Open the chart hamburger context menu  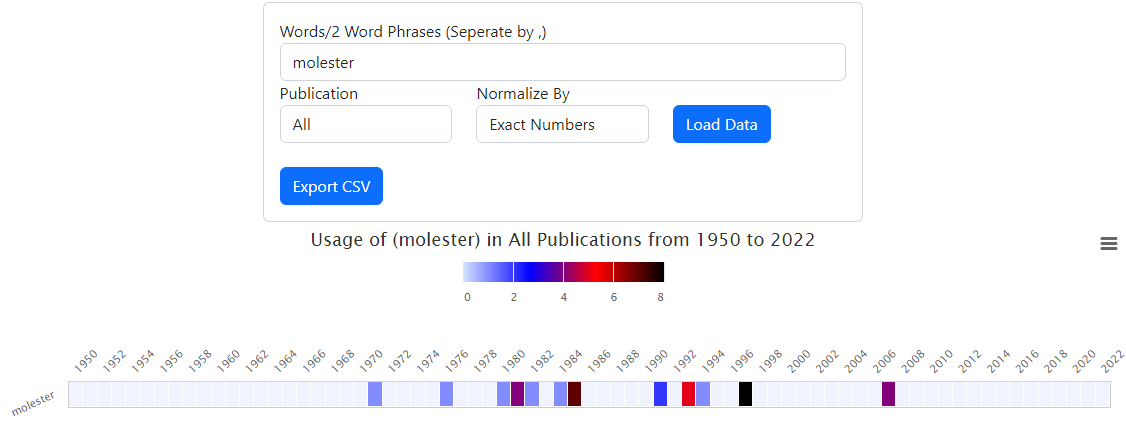(1108, 243)
